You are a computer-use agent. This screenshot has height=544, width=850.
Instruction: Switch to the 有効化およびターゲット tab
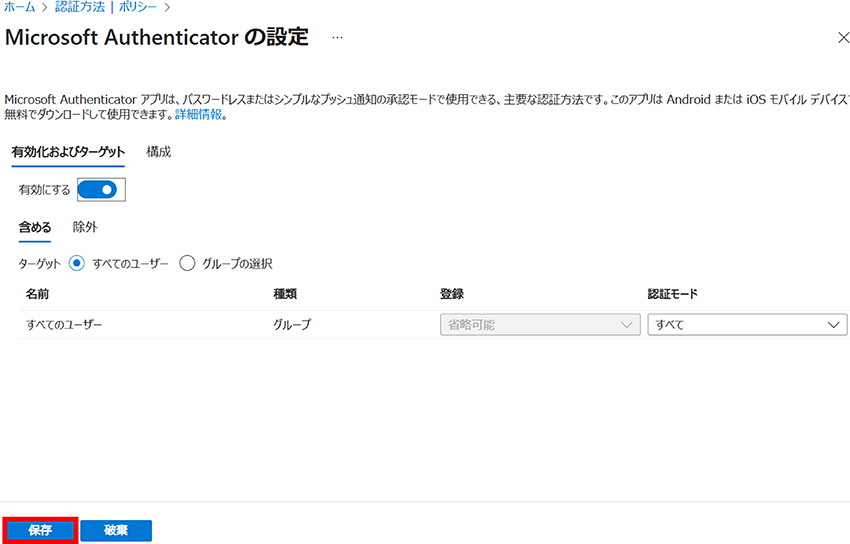pyautogui.click(x=68, y=152)
